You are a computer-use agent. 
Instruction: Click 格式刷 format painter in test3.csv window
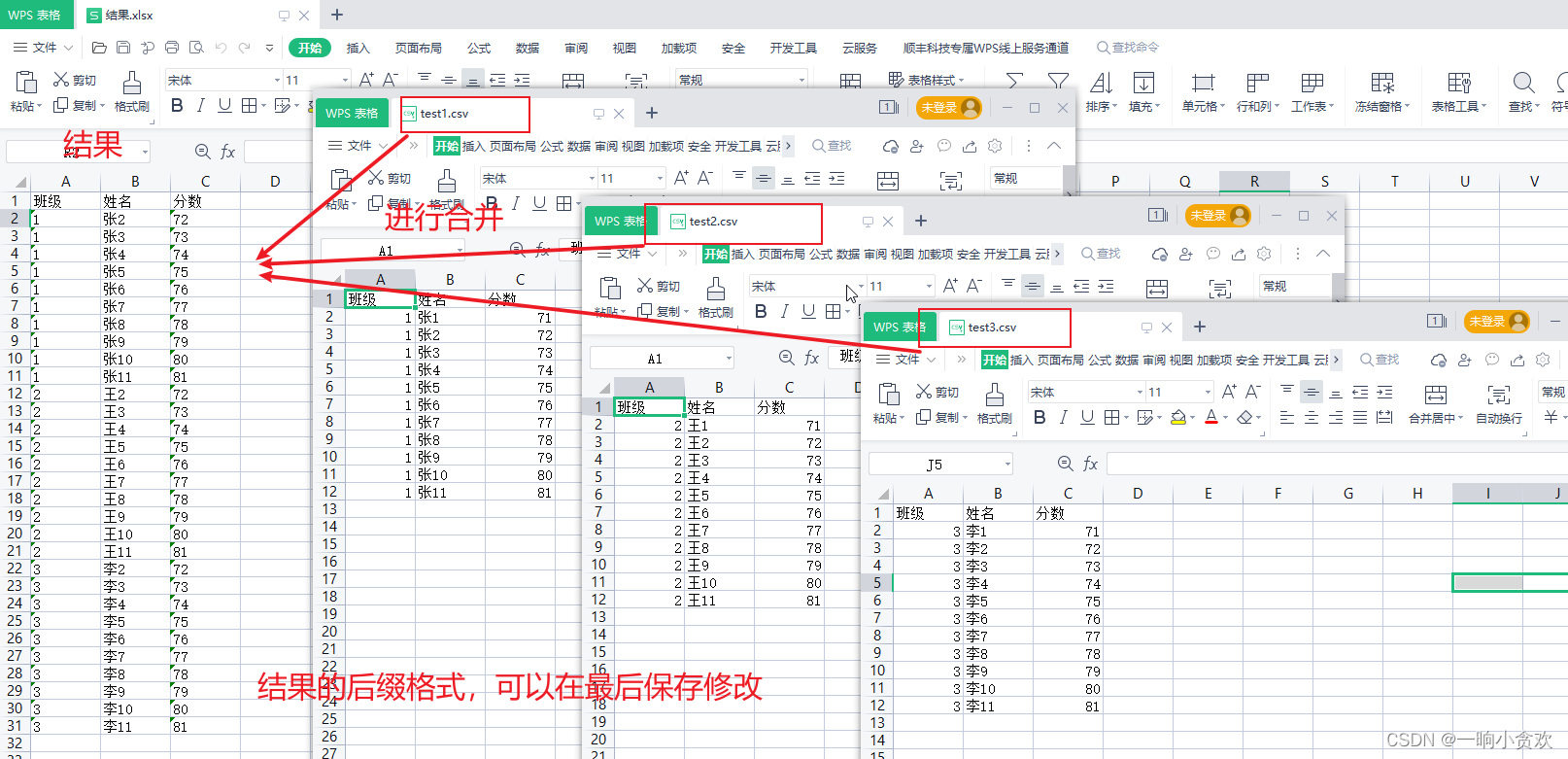click(995, 404)
